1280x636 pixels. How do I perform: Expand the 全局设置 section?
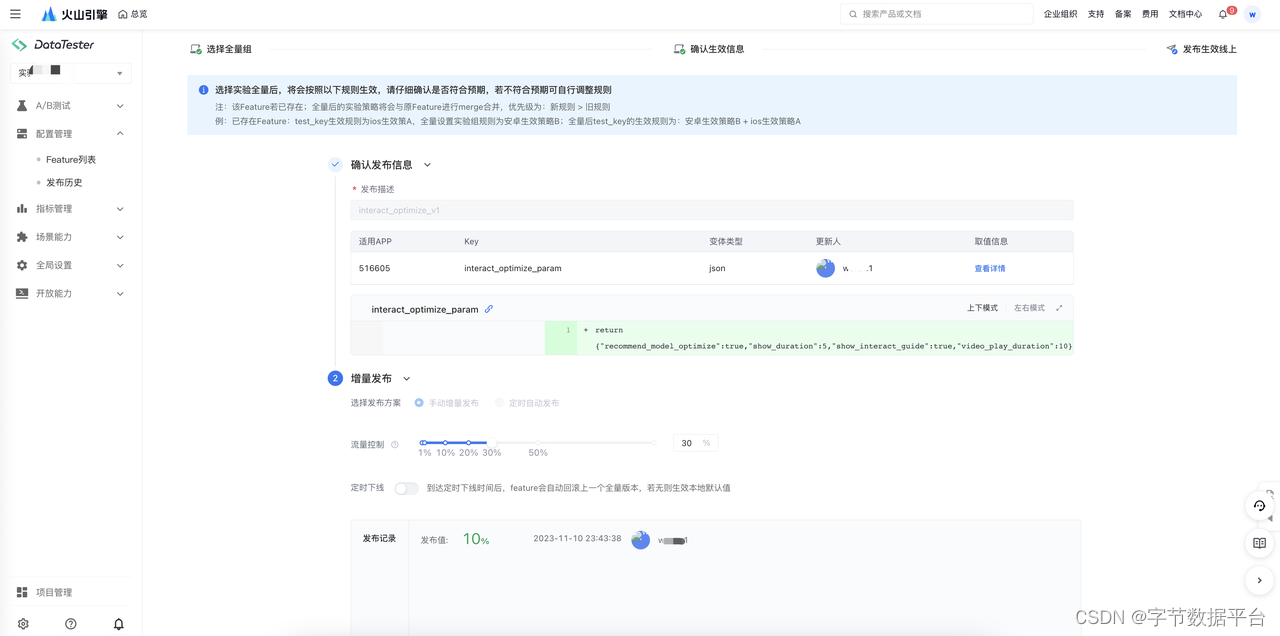point(120,265)
